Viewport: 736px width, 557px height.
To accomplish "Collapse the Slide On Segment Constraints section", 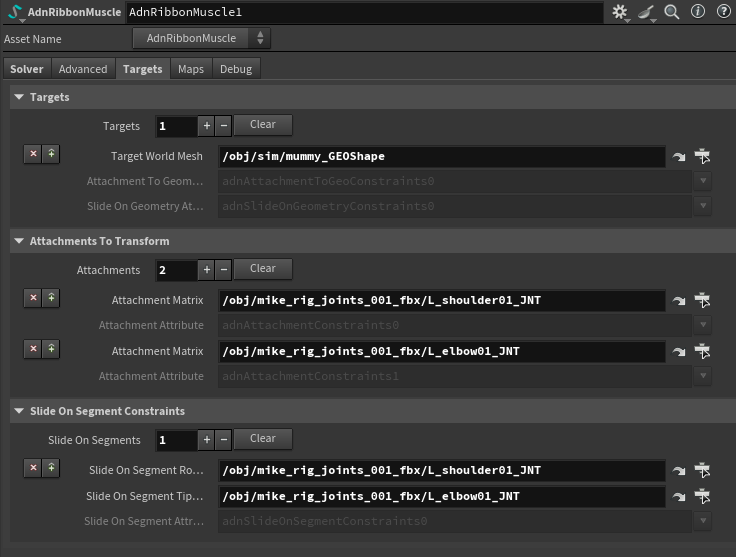I will click(19, 411).
